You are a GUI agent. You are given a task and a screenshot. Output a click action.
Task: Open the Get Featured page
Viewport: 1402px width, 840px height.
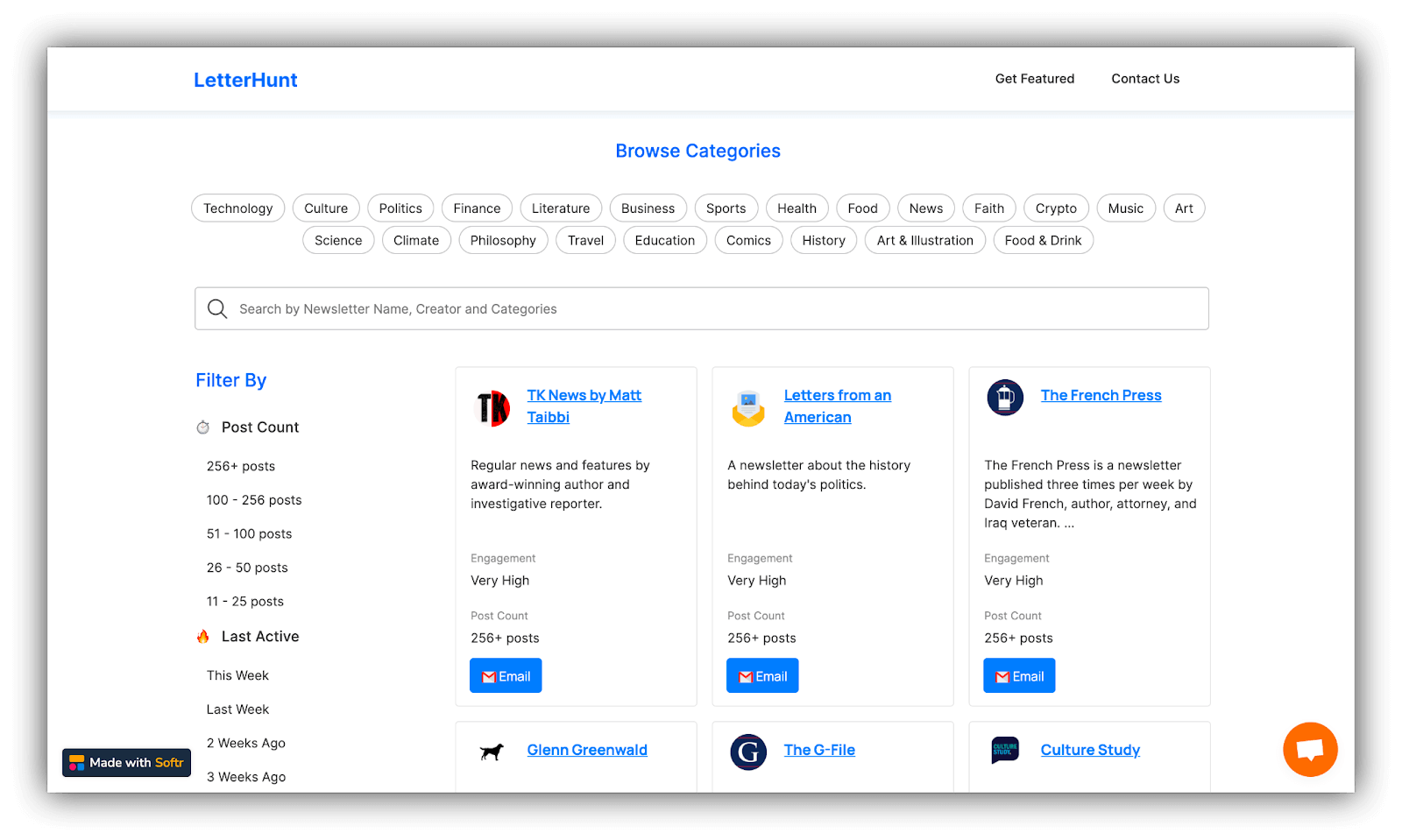coord(1035,79)
